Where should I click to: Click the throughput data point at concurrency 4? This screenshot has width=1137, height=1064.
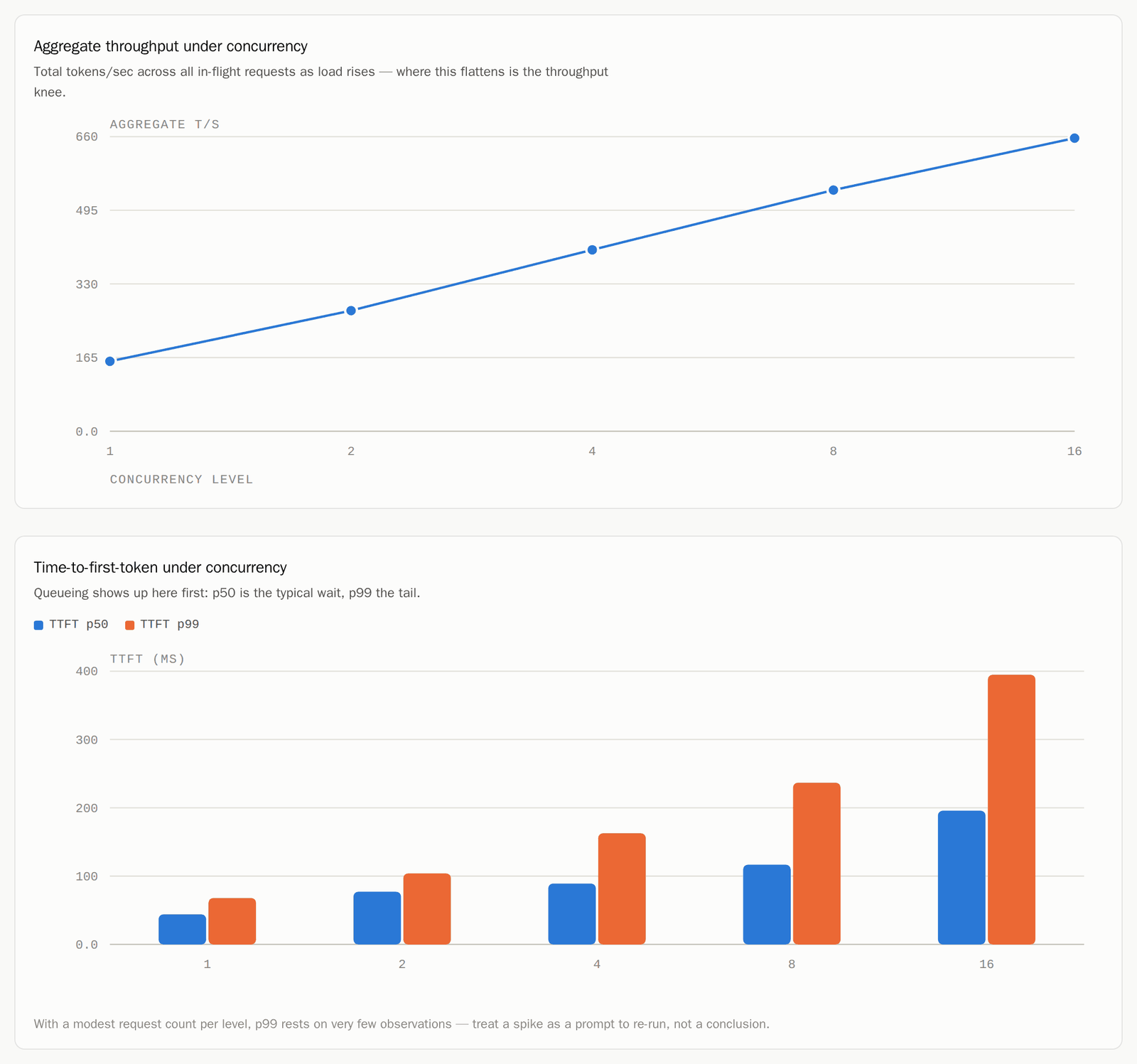[592, 249]
